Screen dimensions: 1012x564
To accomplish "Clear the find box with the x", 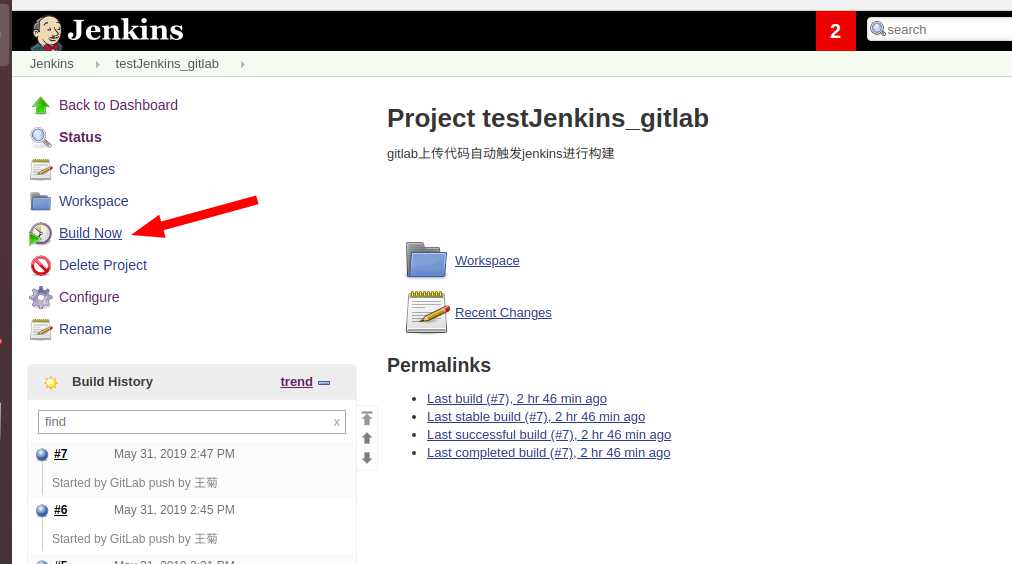I will point(336,422).
